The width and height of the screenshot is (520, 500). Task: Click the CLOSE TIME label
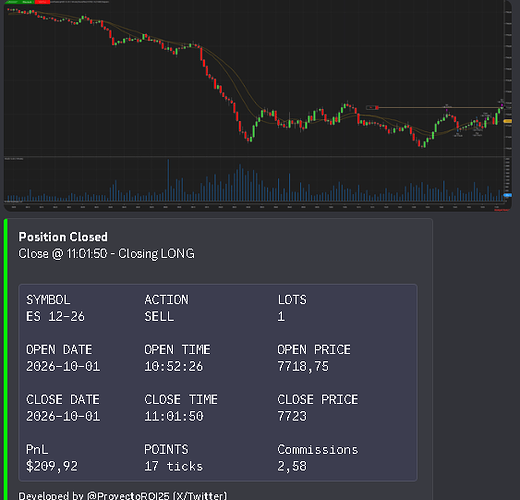[181, 399]
